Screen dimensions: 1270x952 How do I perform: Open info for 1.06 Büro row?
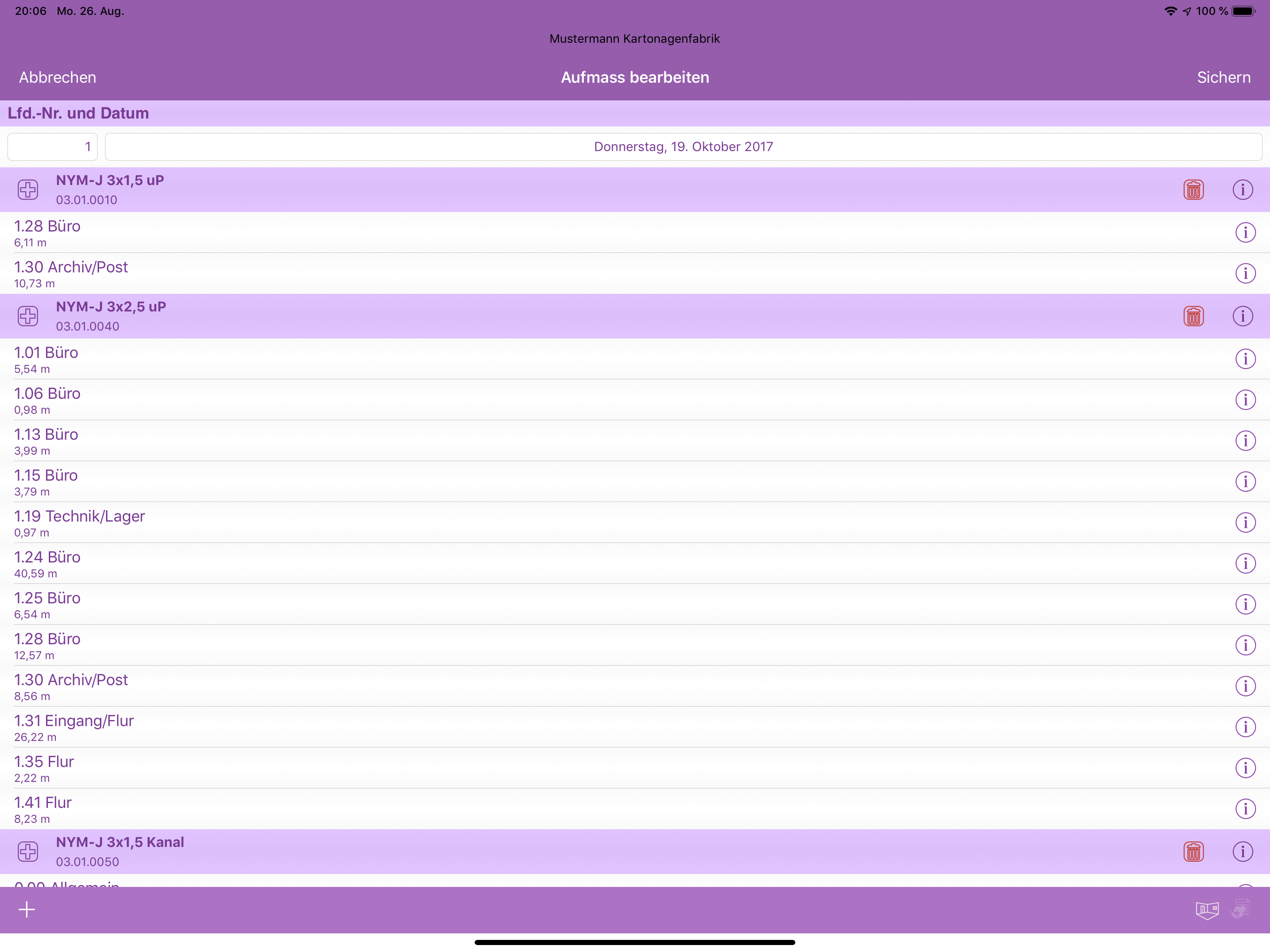(1245, 400)
